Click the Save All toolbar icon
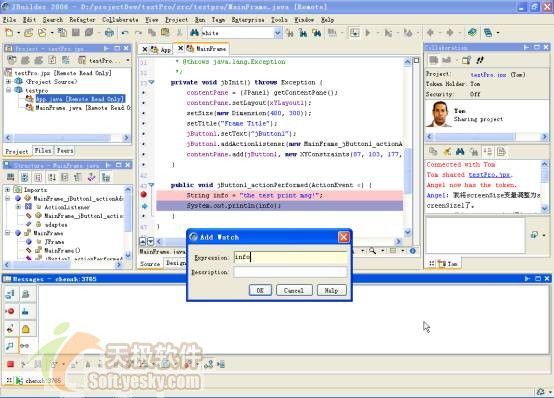 89,33
